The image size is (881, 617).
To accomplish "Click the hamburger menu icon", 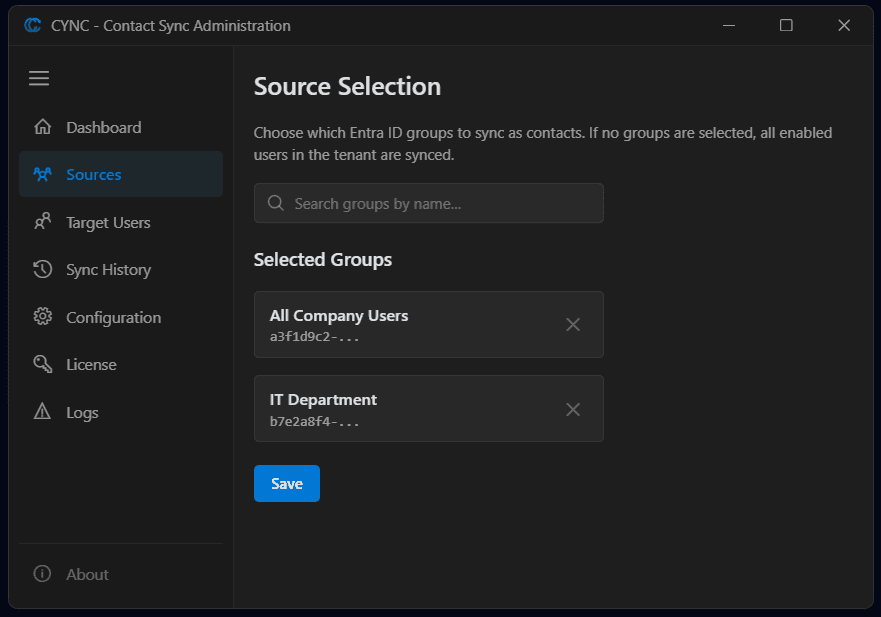I will (x=39, y=78).
